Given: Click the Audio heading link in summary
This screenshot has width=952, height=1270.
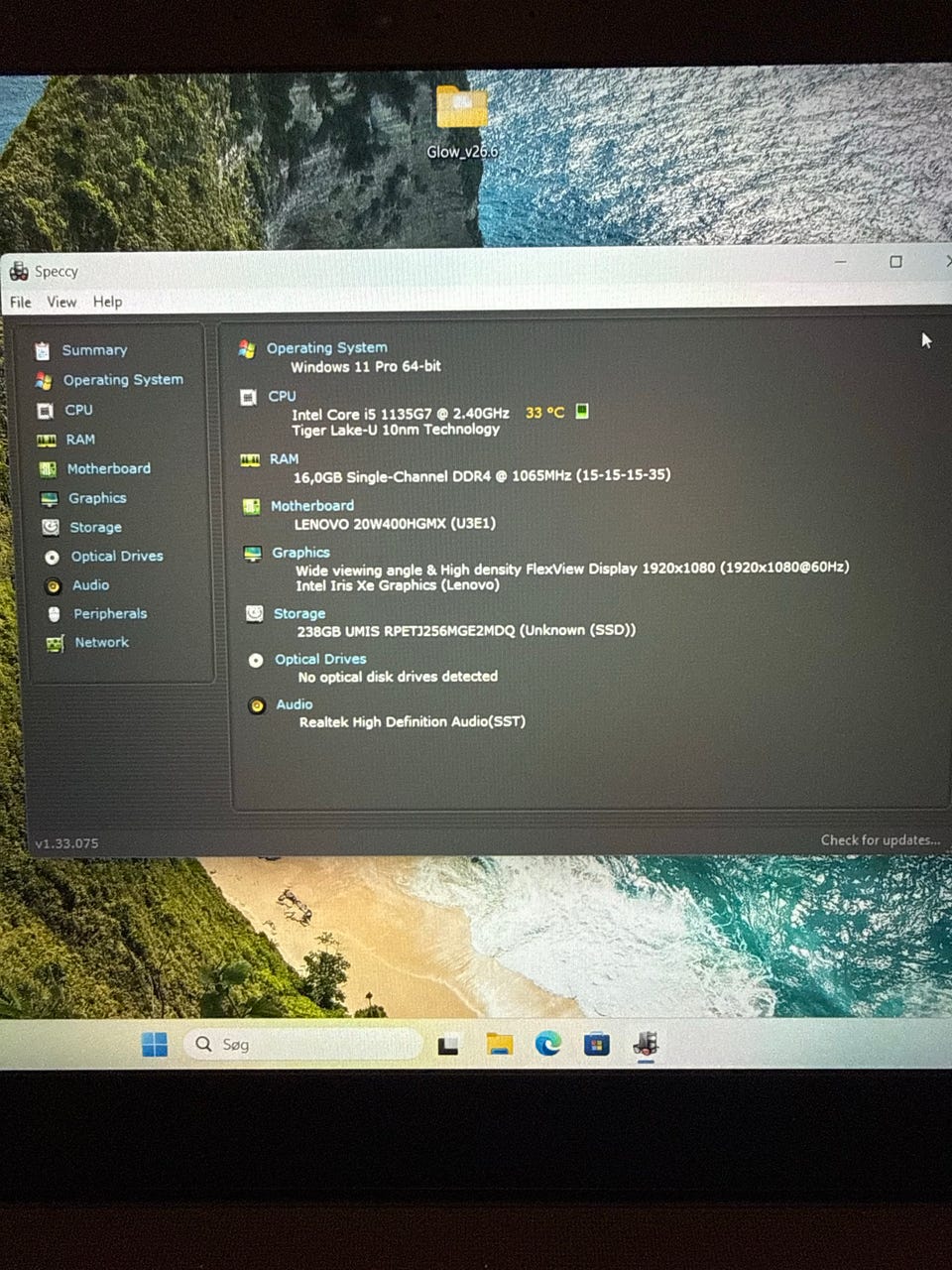Looking at the screenshot, I should (294, 704).
